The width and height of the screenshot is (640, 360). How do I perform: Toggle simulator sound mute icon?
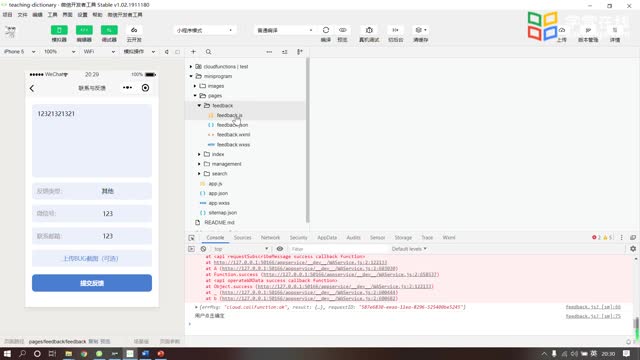click(x=167, y=52)
